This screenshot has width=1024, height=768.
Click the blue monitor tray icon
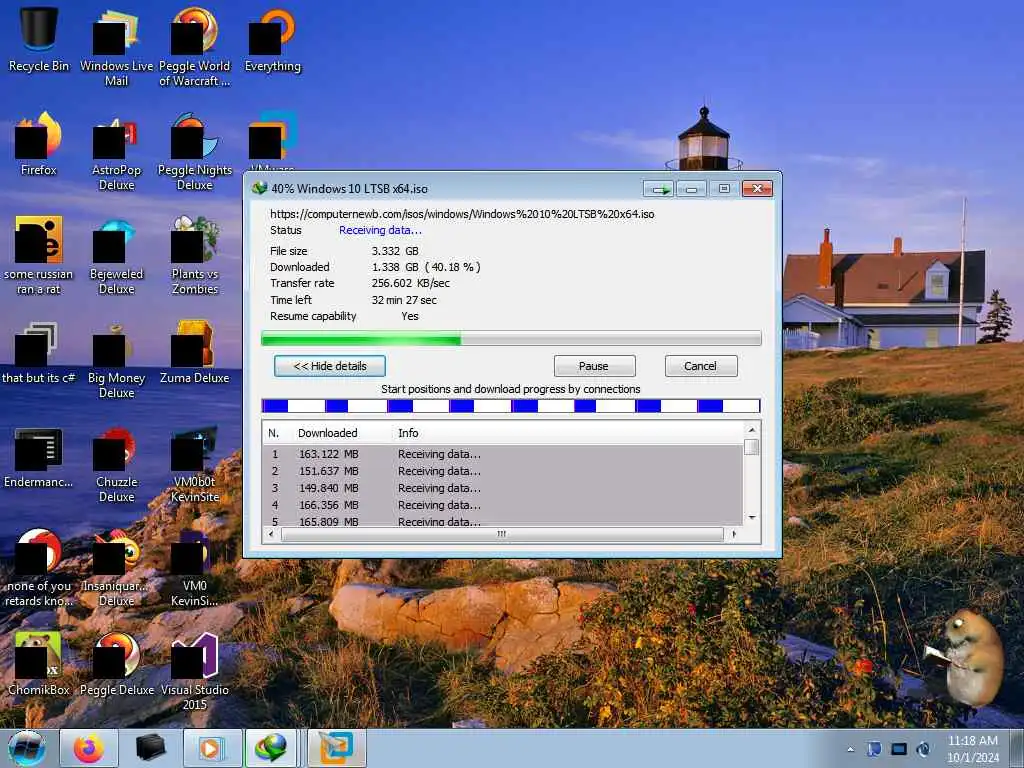(x=899, y=749)
